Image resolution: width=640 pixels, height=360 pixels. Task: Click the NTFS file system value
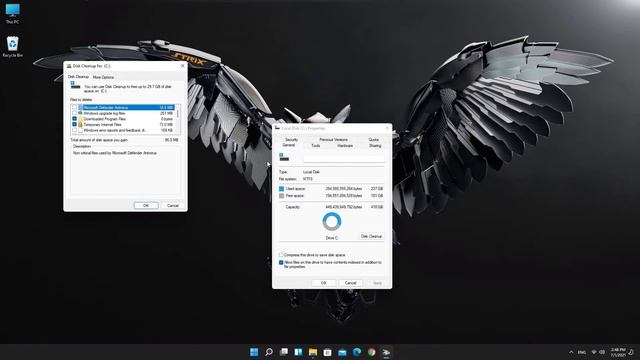pos(308,179)
